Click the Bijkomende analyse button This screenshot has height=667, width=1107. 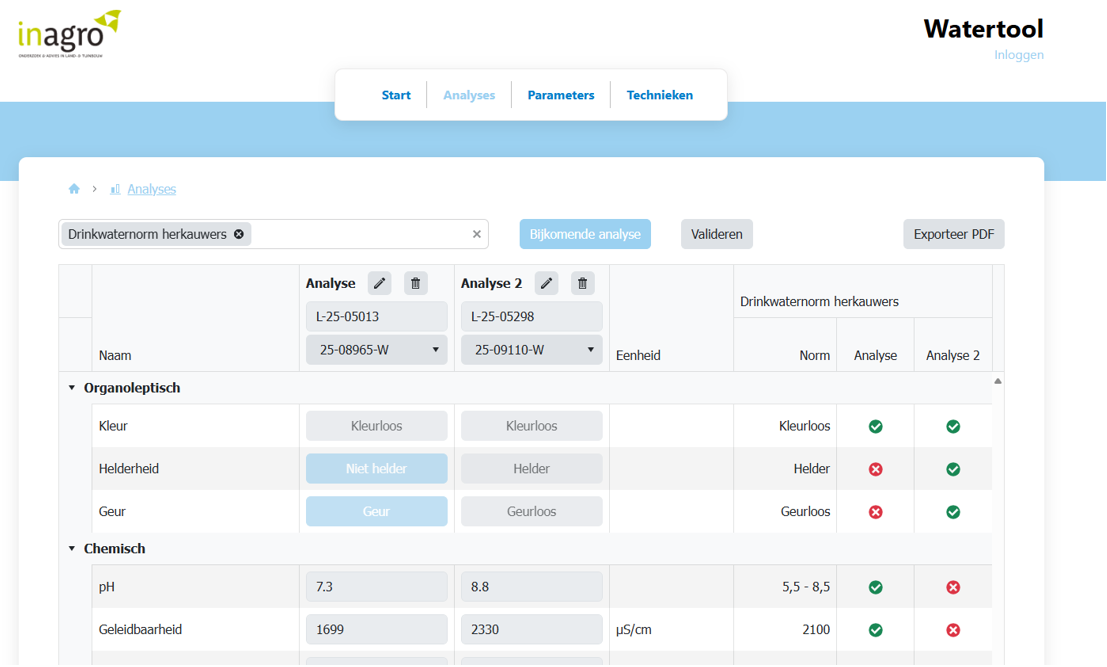(x=585, y=234)
